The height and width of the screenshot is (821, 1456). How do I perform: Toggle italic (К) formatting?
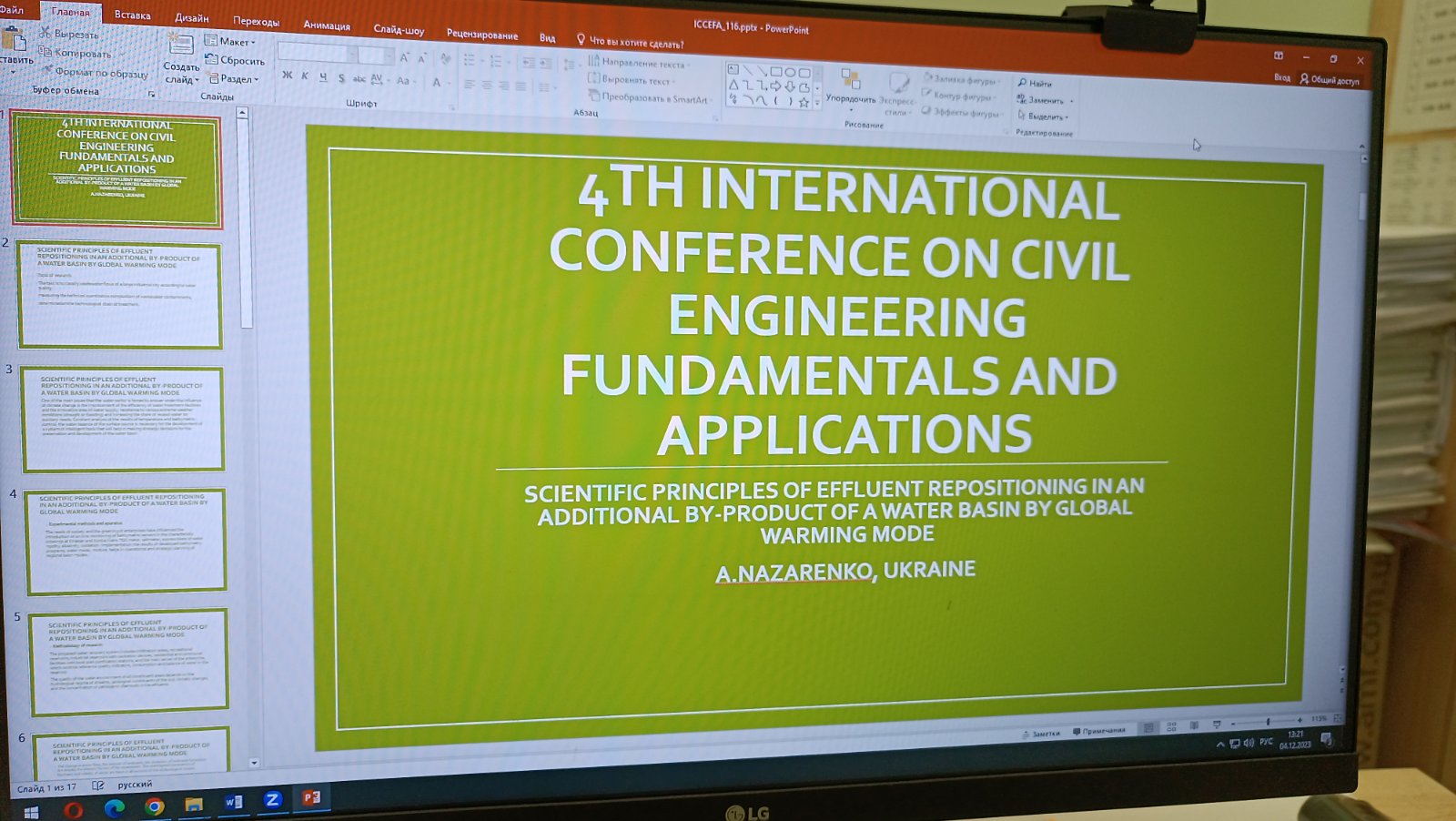pyautogui.click(x=305, y=76)
